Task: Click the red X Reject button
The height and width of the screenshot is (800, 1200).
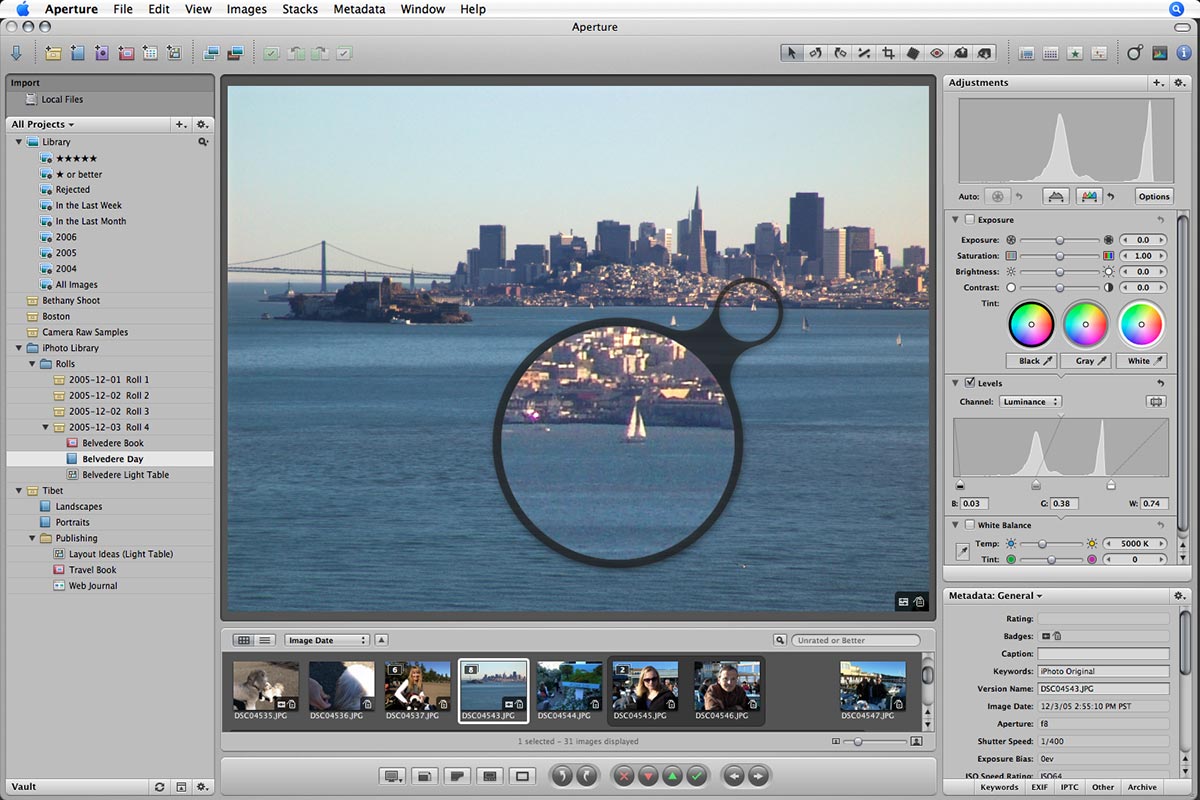Action: click(623, 775)
